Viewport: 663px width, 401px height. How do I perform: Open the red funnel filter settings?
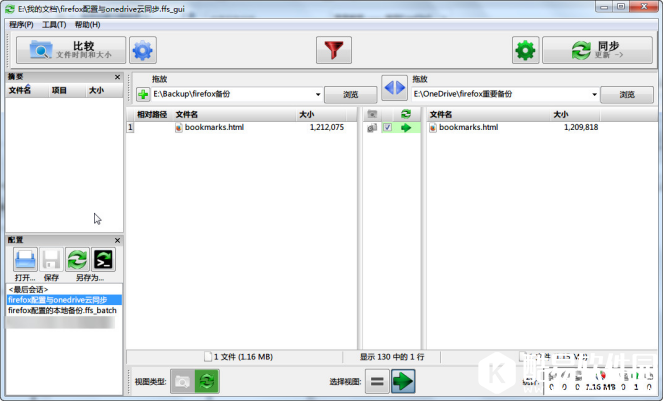pos(334,50)
